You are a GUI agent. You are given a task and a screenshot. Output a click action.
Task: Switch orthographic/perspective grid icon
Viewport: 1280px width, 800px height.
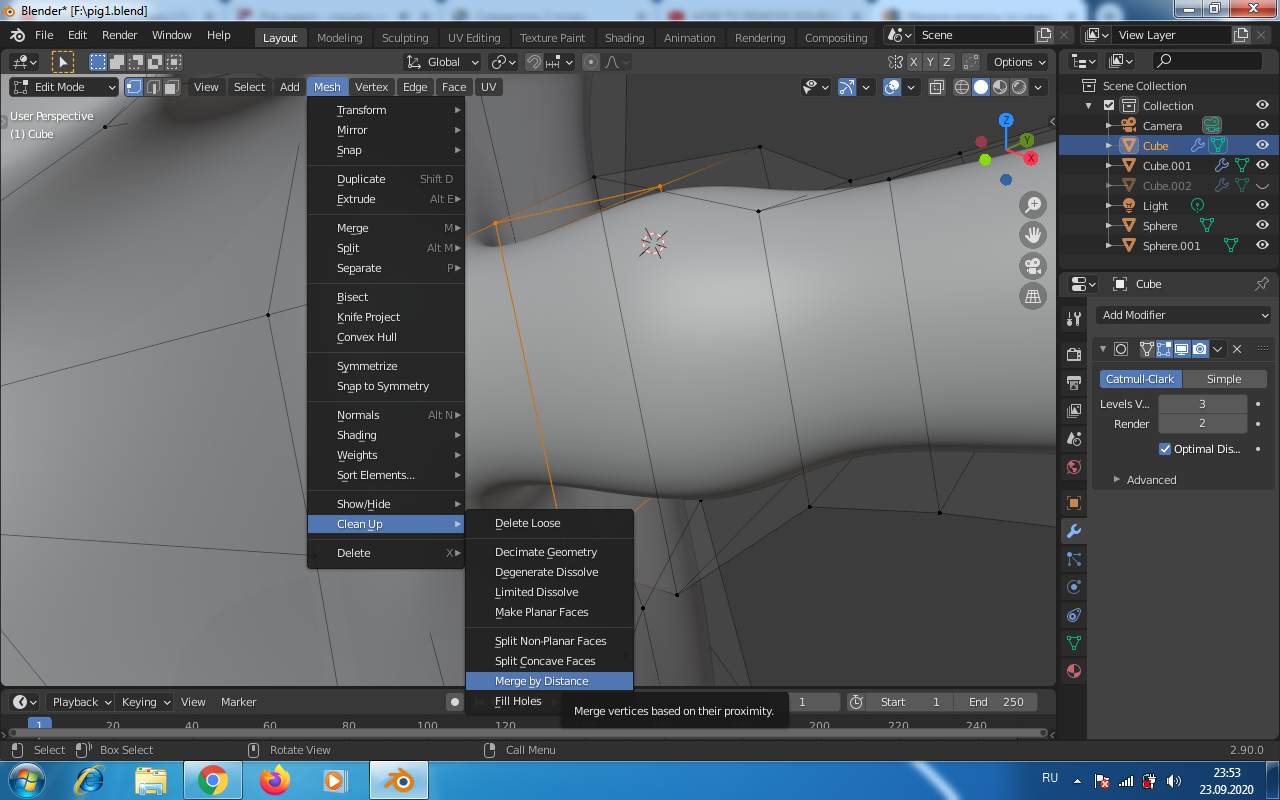(x=1033, y=296)
